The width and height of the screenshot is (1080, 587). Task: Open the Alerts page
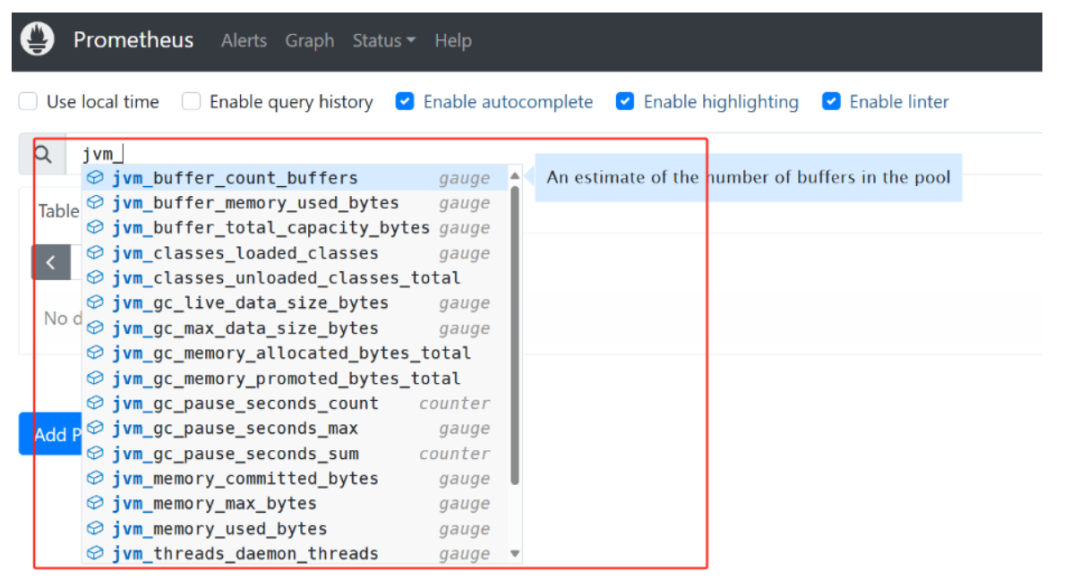coord(244,41)
